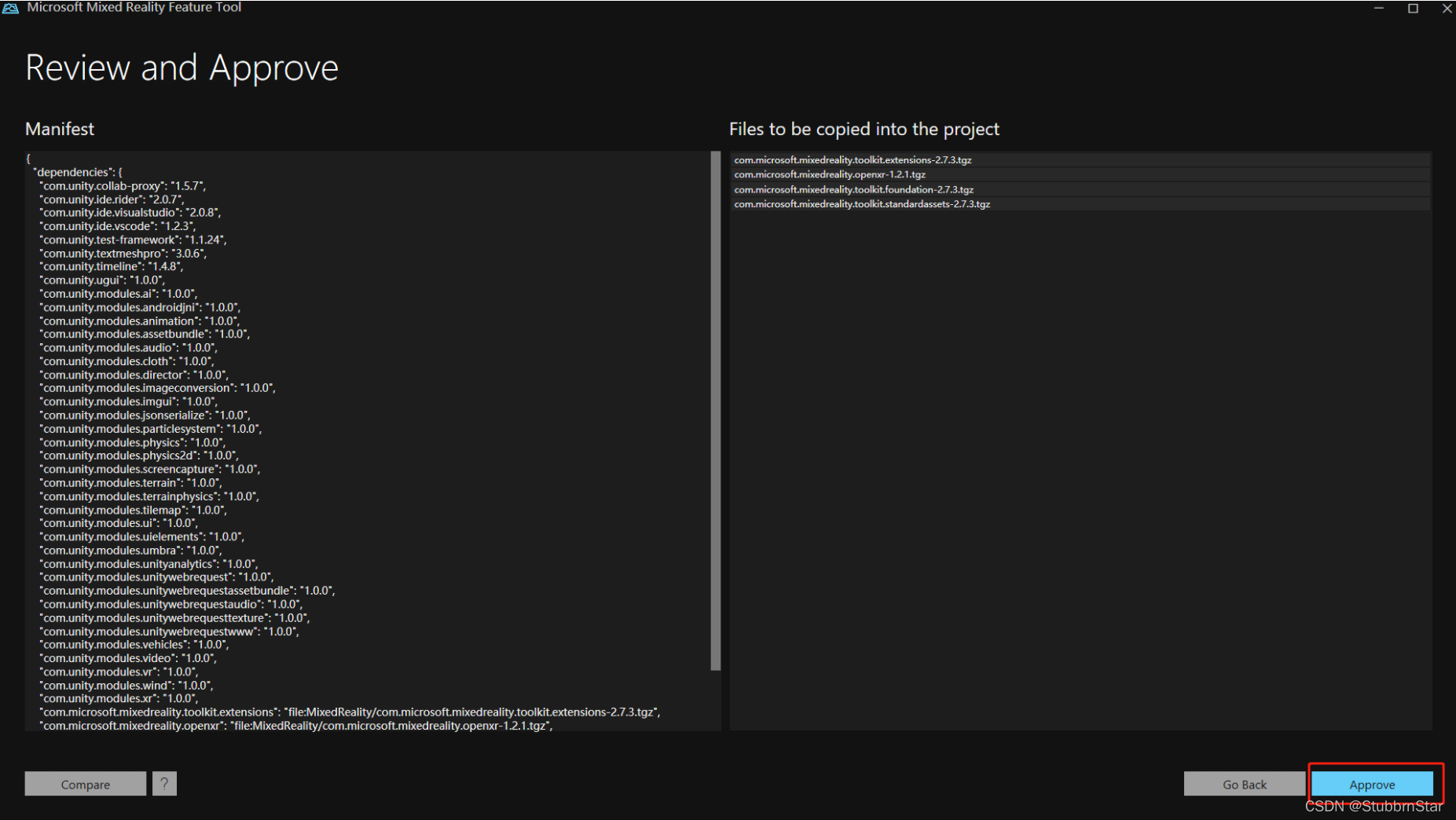Click the Manifest panel vertical scrollbar
This screenshot has height=820, width=1456.
(x=715, y=411)
